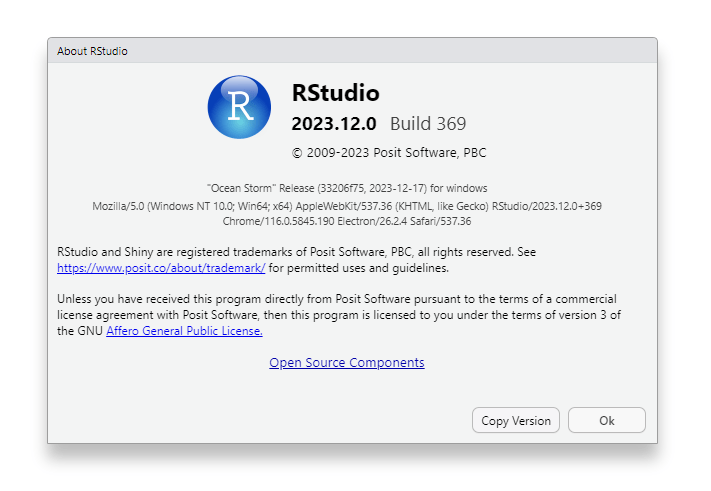Viewport: 711px width, 491px height.
Task: Open the Affero General Public License link
Action: pos(184,331)
